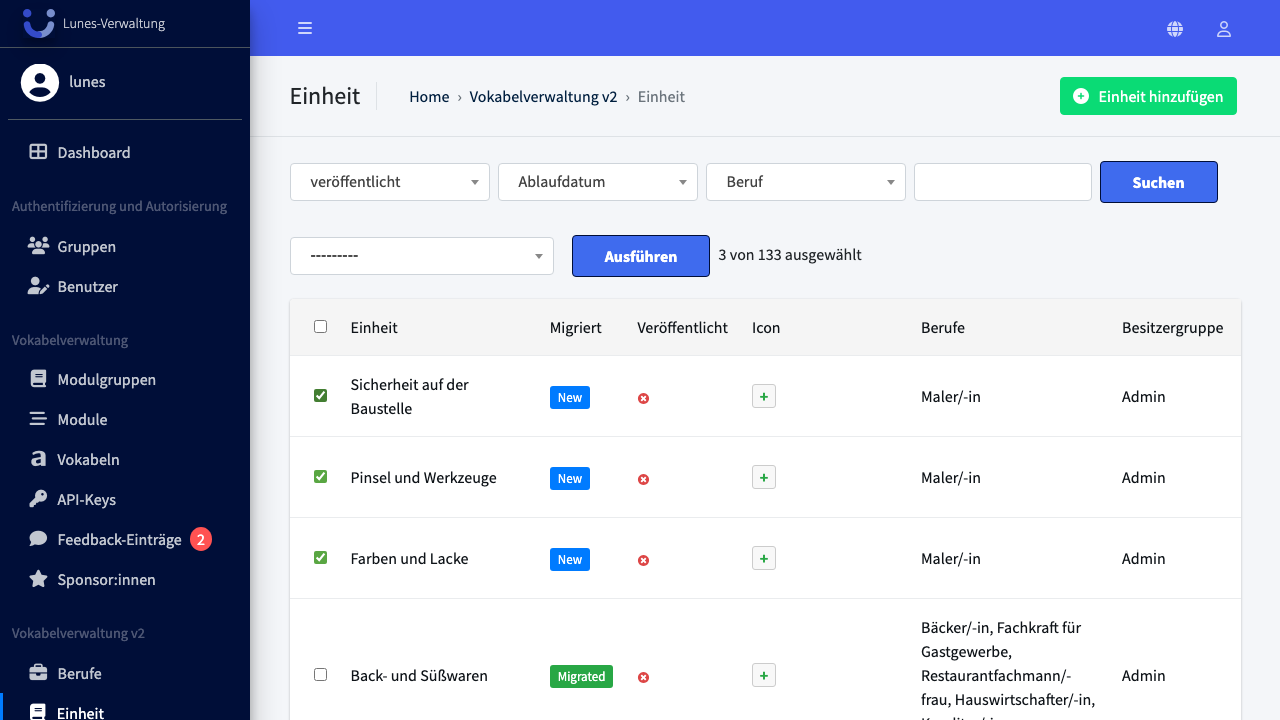Follow the Home breadcrumb link
The width and height of the screenshot is (1280, 720).
click(x=429, y=97)
